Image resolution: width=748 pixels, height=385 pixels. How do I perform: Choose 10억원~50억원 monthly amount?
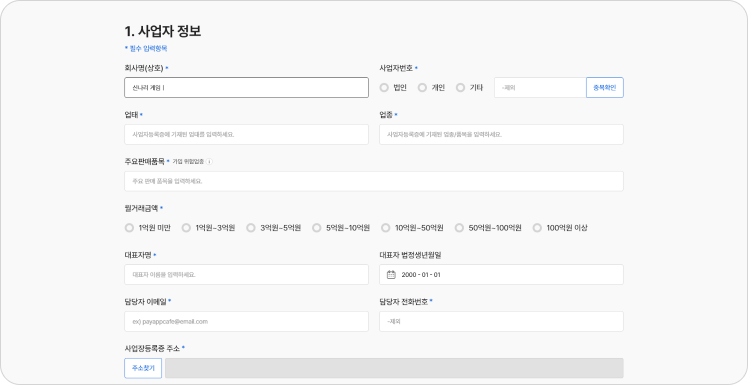pos(385,228)
